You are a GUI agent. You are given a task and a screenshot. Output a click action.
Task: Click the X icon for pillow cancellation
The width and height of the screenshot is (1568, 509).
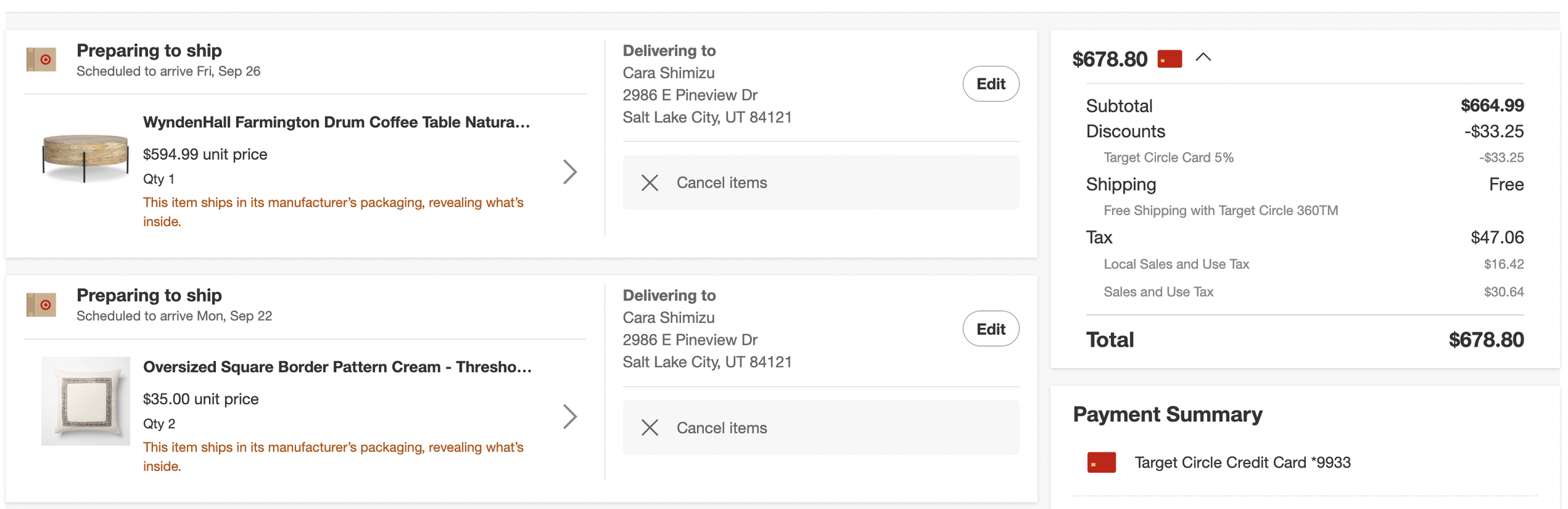tap(650, 428)
